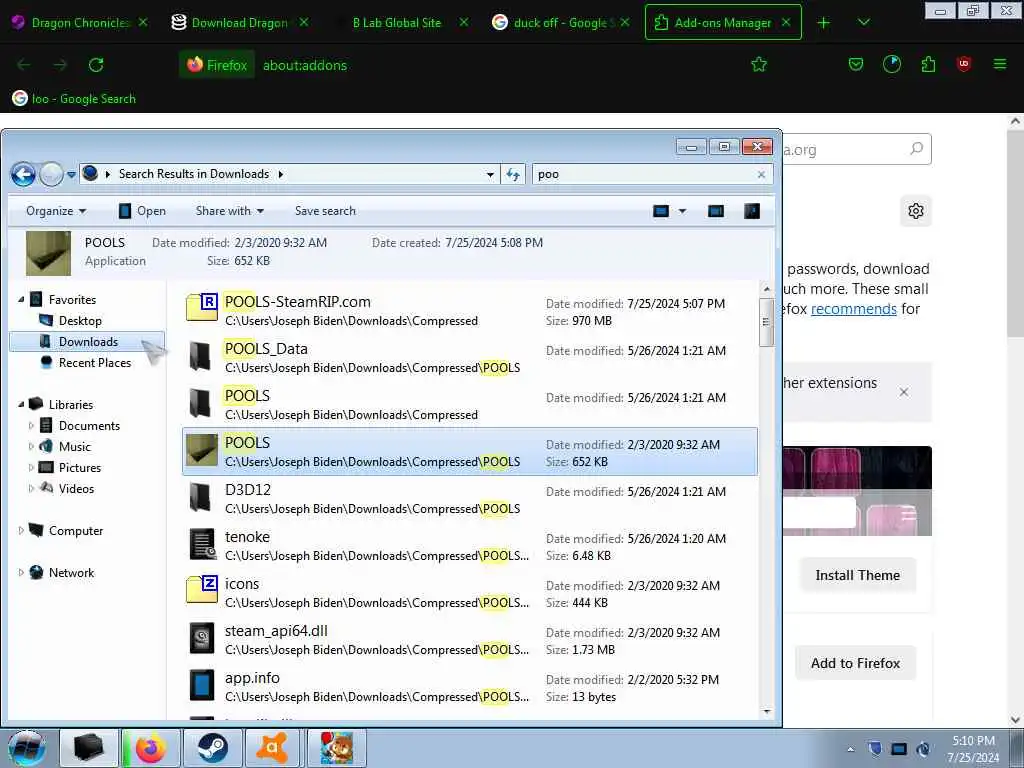1024x768 pixels.
Task: Open Firefox application menu
Action: (x=1000, y=65)
